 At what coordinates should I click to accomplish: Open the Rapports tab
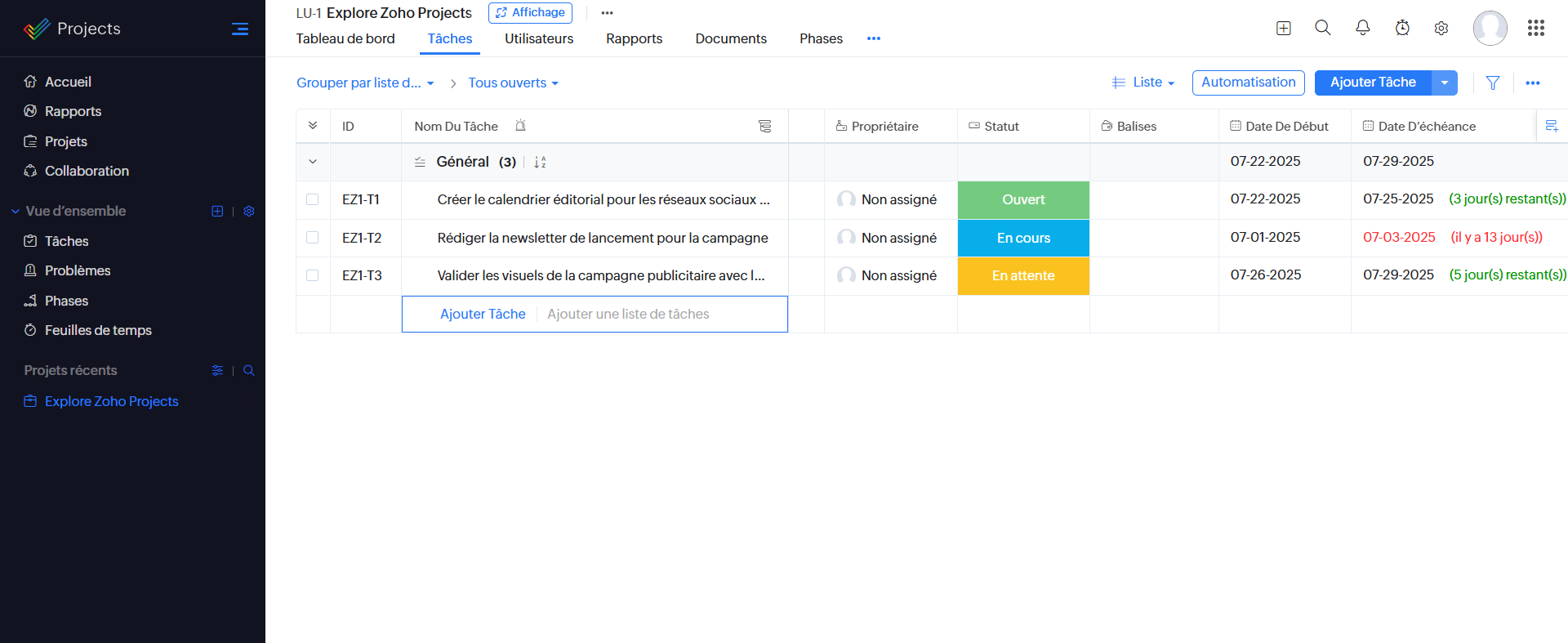click(634, 38)
